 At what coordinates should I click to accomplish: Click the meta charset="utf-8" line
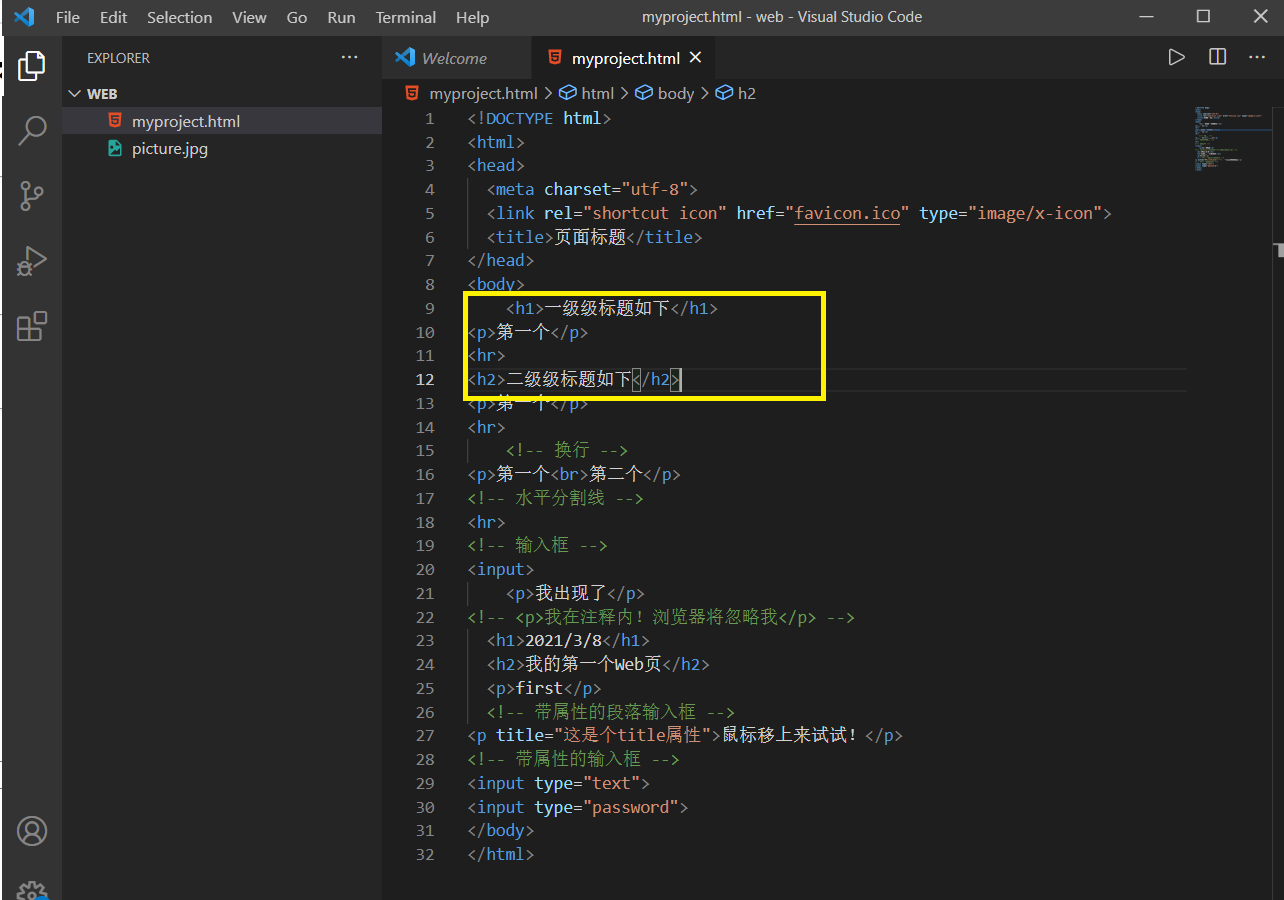pyautogui.click(x=592, y=189)
